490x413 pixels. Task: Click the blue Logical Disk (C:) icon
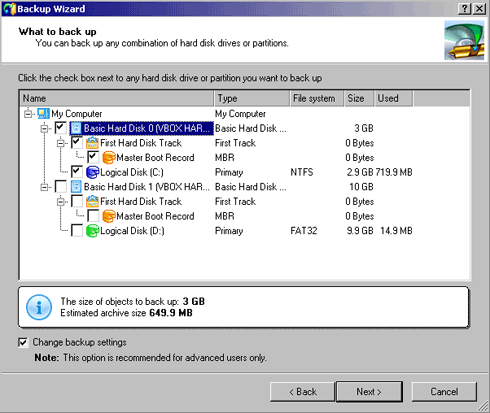(92, 172)
